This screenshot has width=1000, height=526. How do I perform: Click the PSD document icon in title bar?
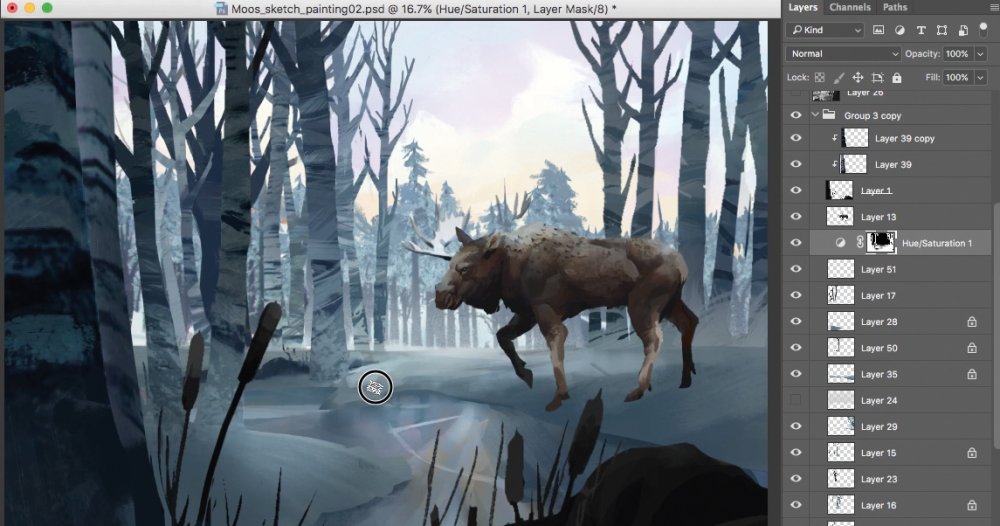click(x=221, y=9)
